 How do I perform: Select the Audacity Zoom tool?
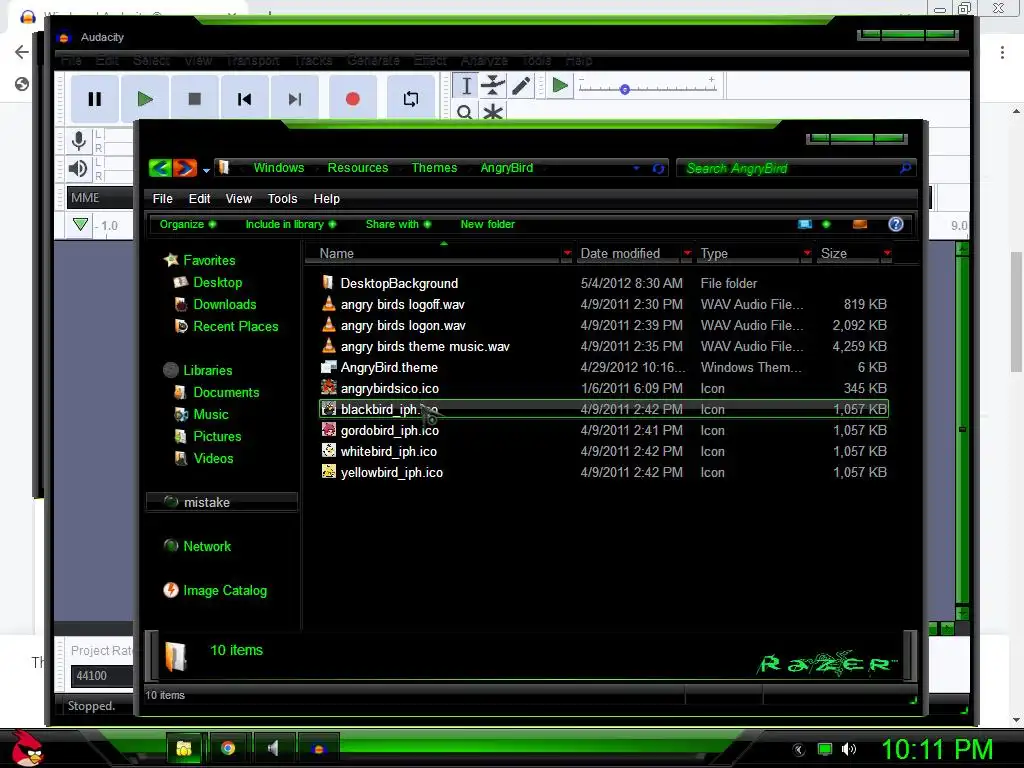[465, 111]
